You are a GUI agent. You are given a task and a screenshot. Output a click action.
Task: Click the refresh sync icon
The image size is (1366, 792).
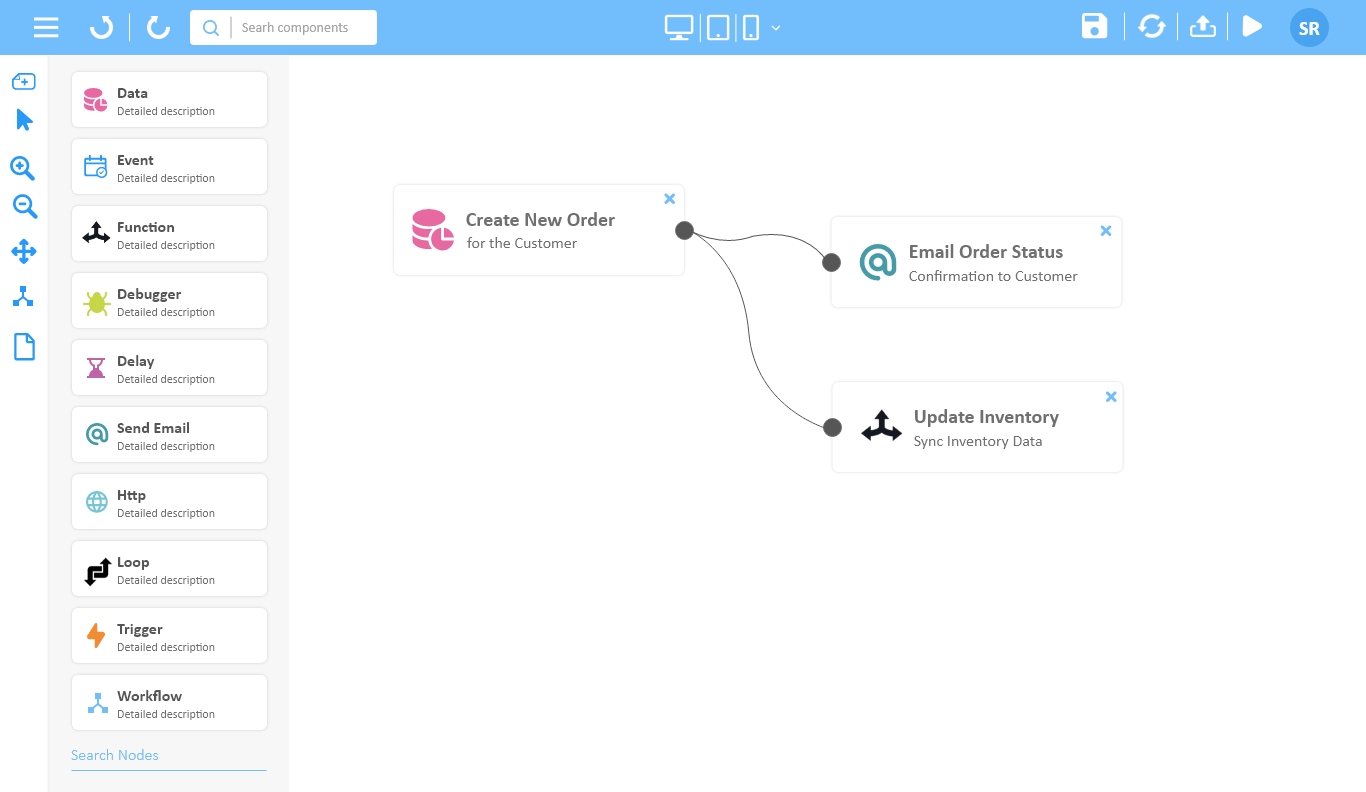[1152, 27]
